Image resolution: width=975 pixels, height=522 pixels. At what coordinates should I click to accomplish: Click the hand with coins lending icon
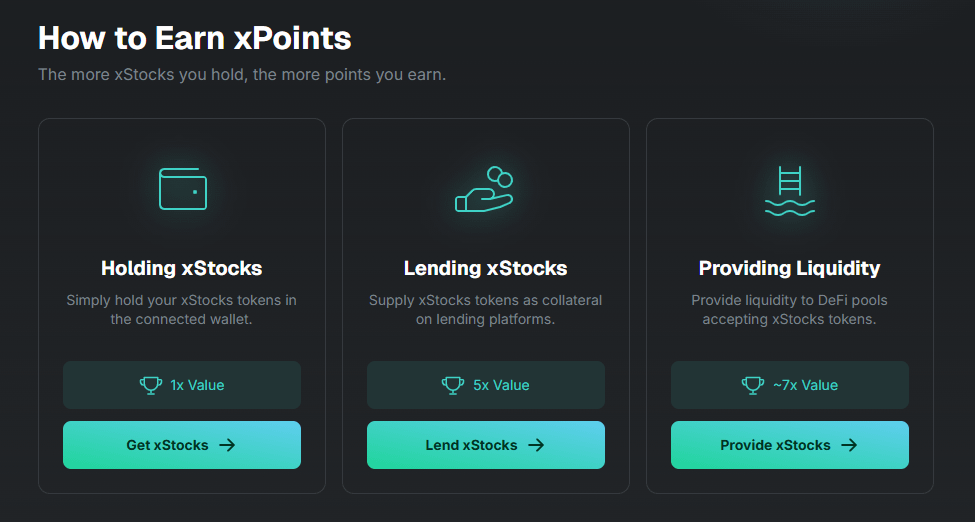pyautogui.click(x=485, y=190)
